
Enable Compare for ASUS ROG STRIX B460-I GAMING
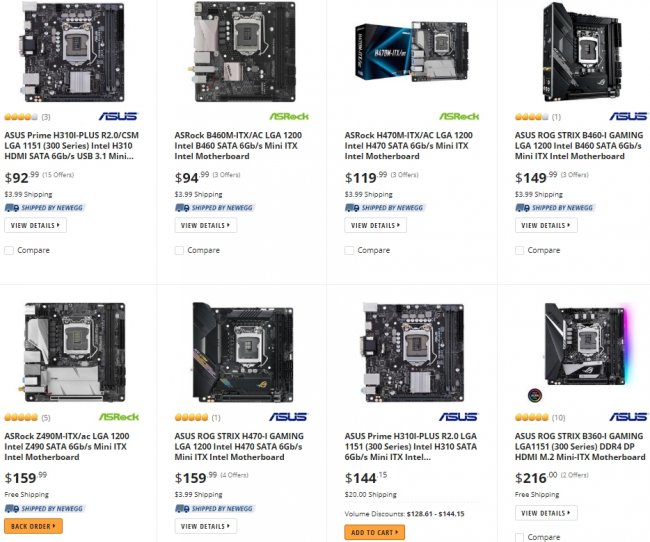click(521, 250)
